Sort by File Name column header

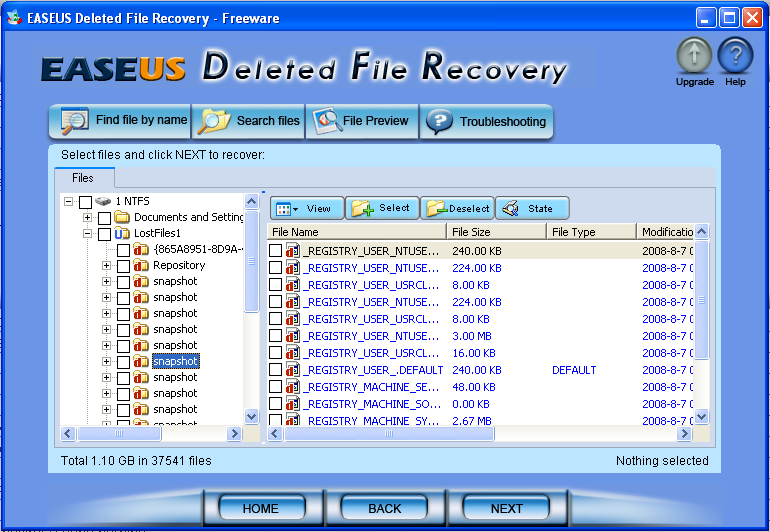click(x=357, y=231)
